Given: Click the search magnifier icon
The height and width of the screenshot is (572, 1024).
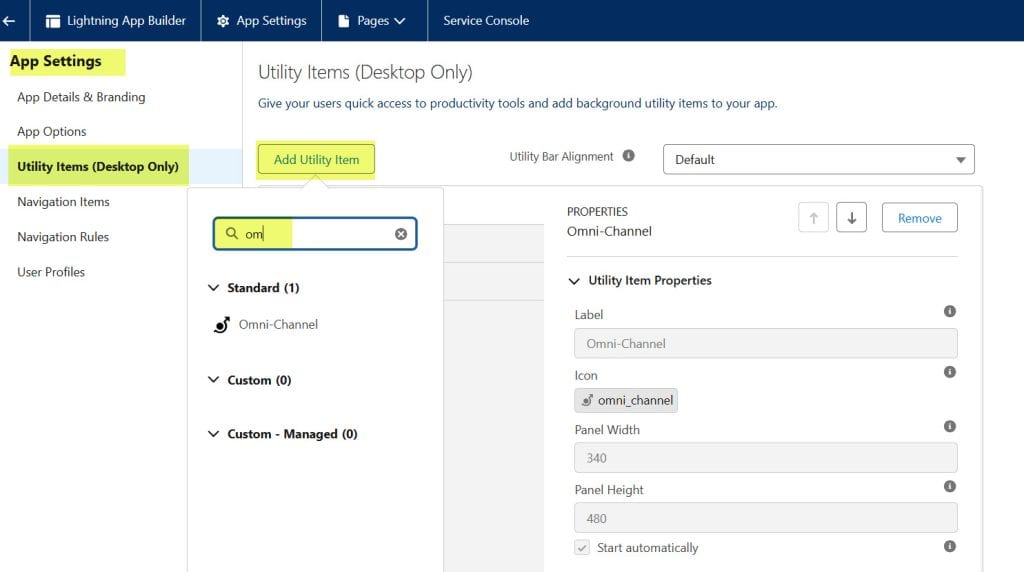Looking at the screenshot, I should point(232,233).
